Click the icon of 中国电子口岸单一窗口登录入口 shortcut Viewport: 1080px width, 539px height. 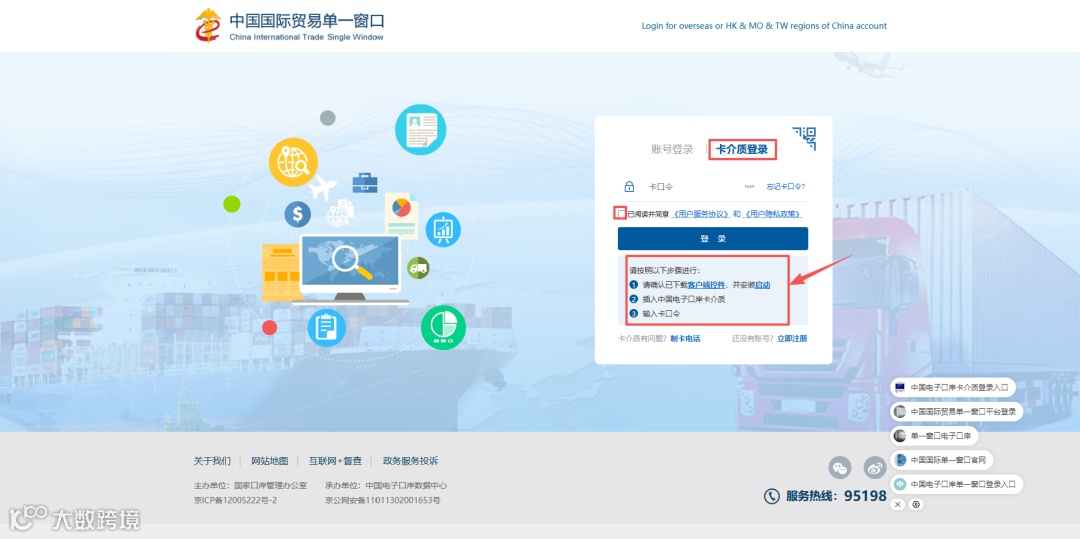[x=900, y=484]
